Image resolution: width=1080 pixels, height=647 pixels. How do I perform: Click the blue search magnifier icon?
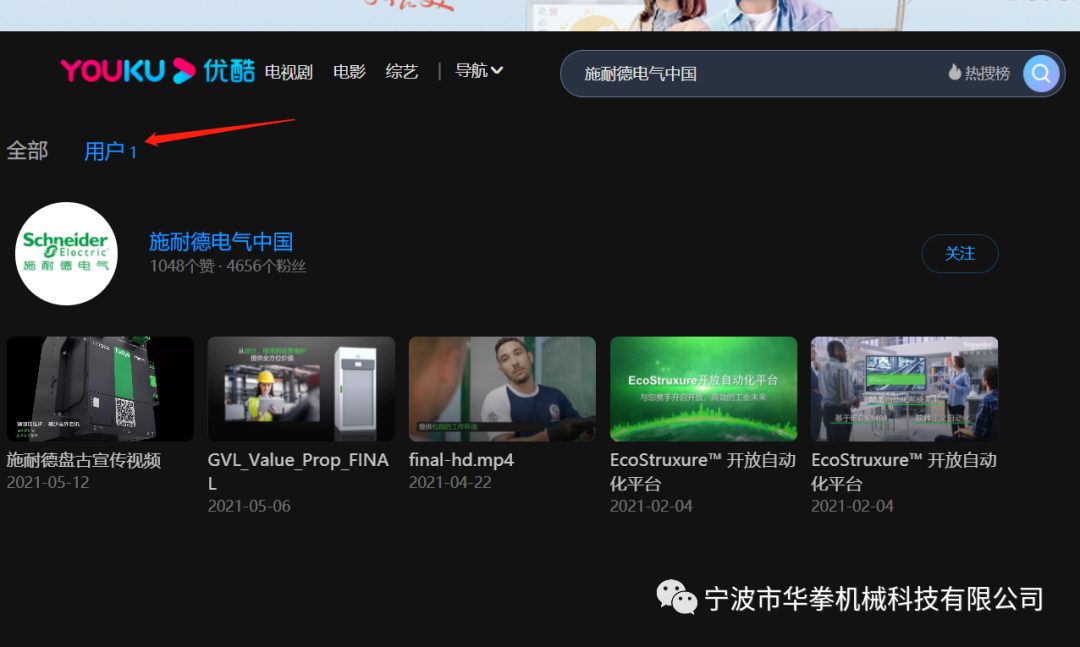point(1041,73)
